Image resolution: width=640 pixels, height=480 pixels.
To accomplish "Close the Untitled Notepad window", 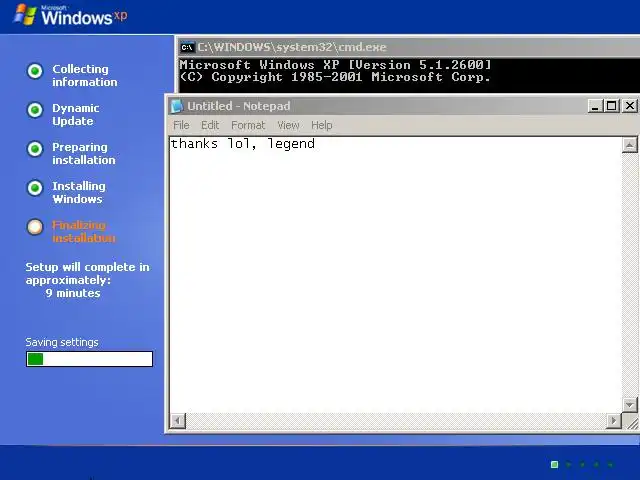I will point(630,106).
